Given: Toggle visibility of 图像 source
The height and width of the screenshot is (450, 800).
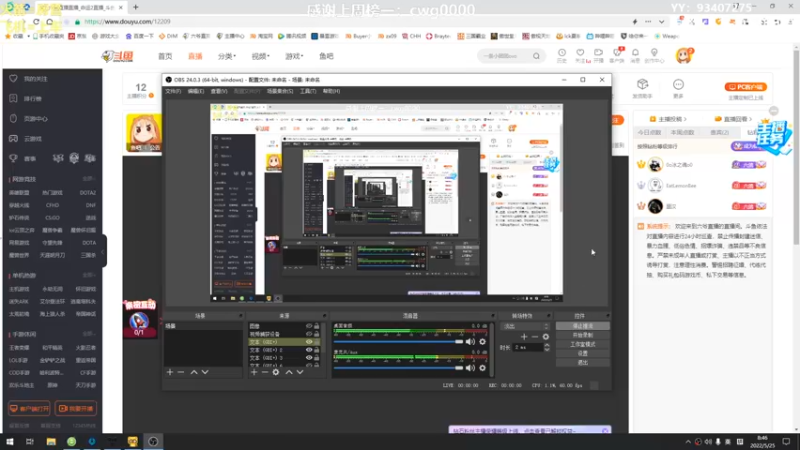Looking at the screenshot, I should pos(309,326).
